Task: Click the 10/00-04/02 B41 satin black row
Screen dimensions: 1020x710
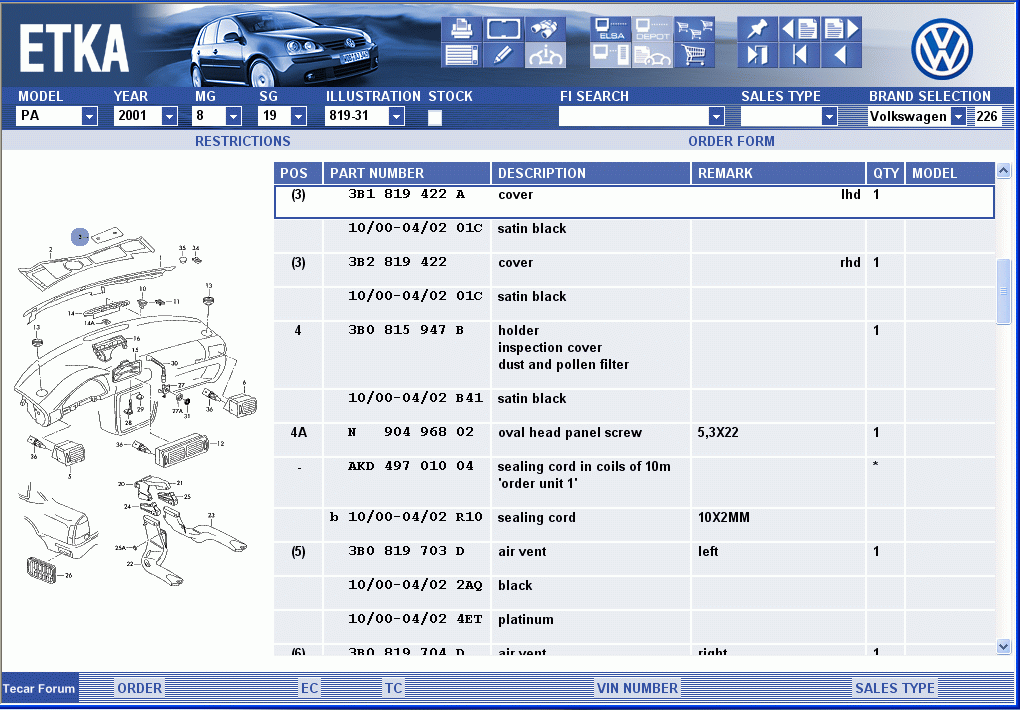Action: [634, 405]
